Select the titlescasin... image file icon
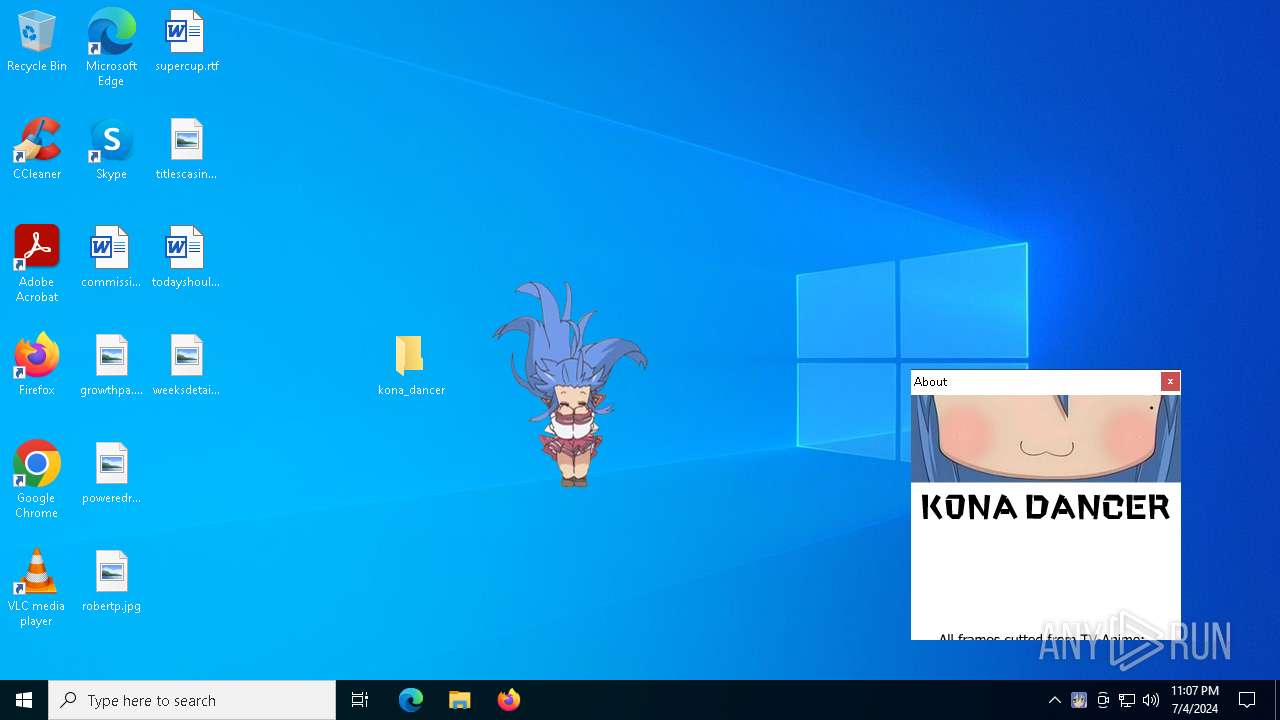The height and width of the screenshot is (720, 1280). pos(186,149)
